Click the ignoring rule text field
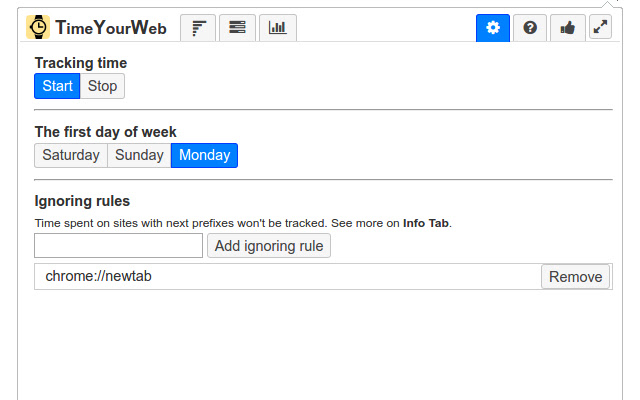The image size is (640, 400). [x=118, y=245]
